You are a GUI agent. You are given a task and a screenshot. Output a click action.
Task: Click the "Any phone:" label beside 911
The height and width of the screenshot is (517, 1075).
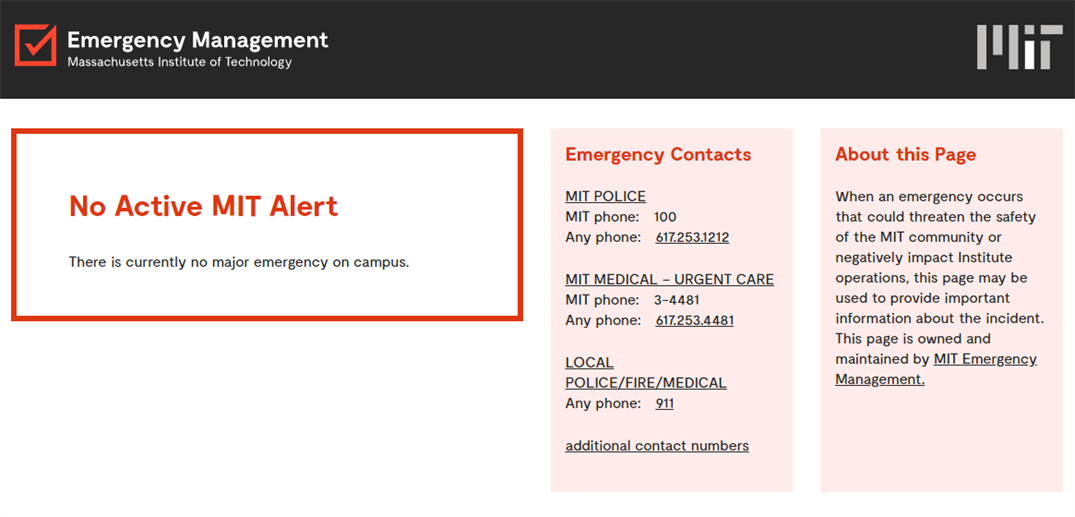(x=603, y=404)
